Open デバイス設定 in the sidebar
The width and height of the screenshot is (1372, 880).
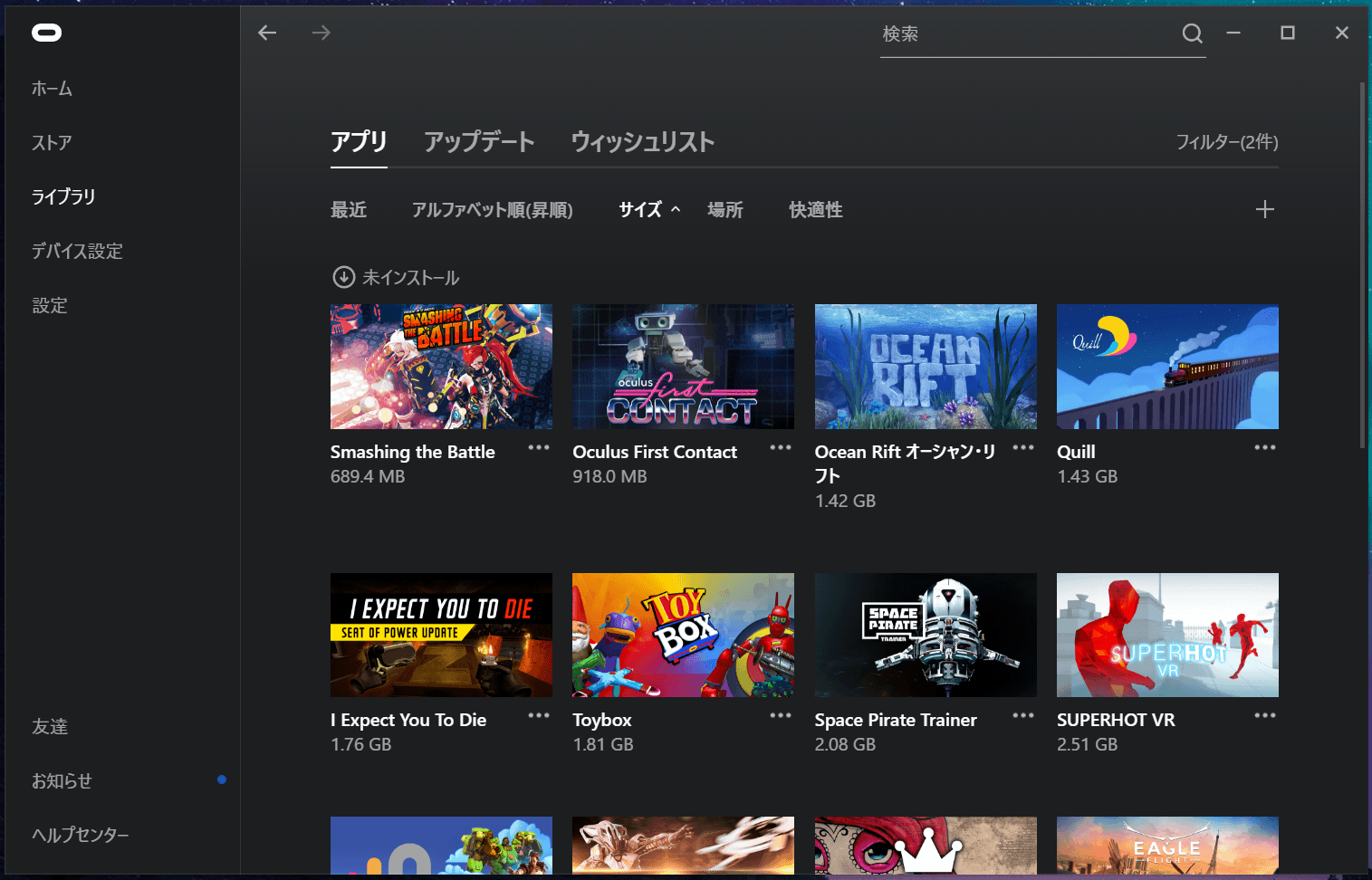point(78,252)
